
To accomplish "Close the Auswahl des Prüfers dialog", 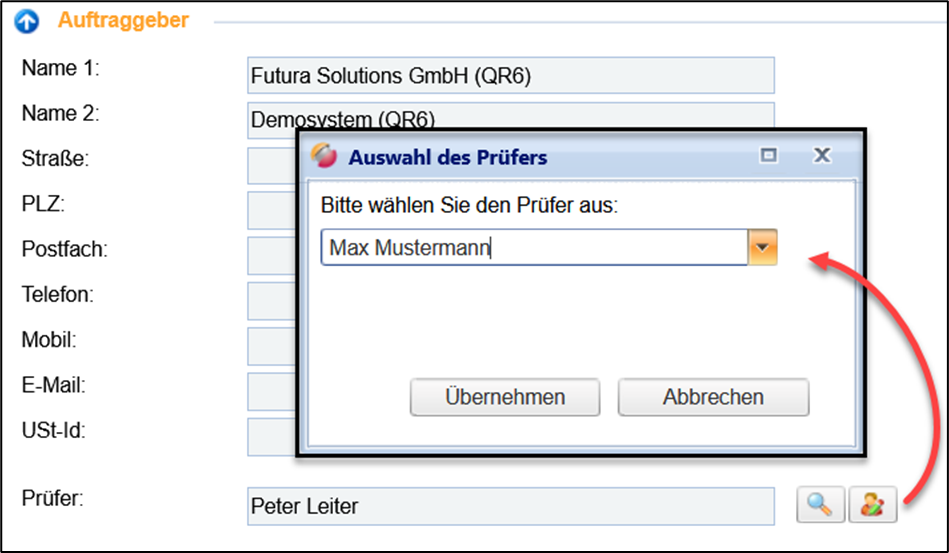I will 822,156.
